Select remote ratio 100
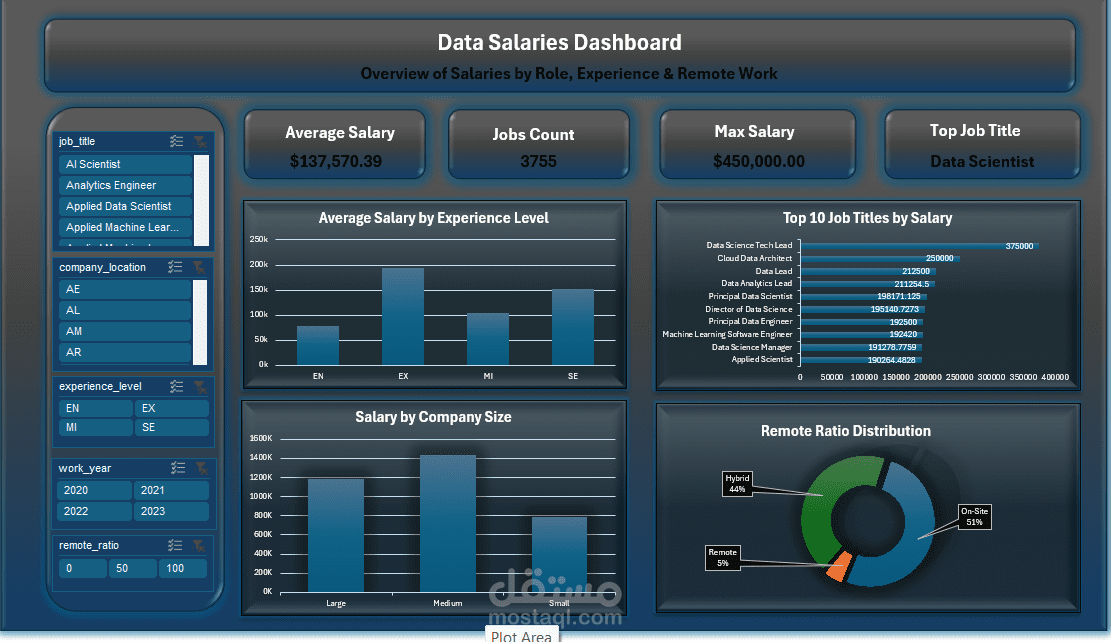This screenshot has width=1111, height=642. 183,568
